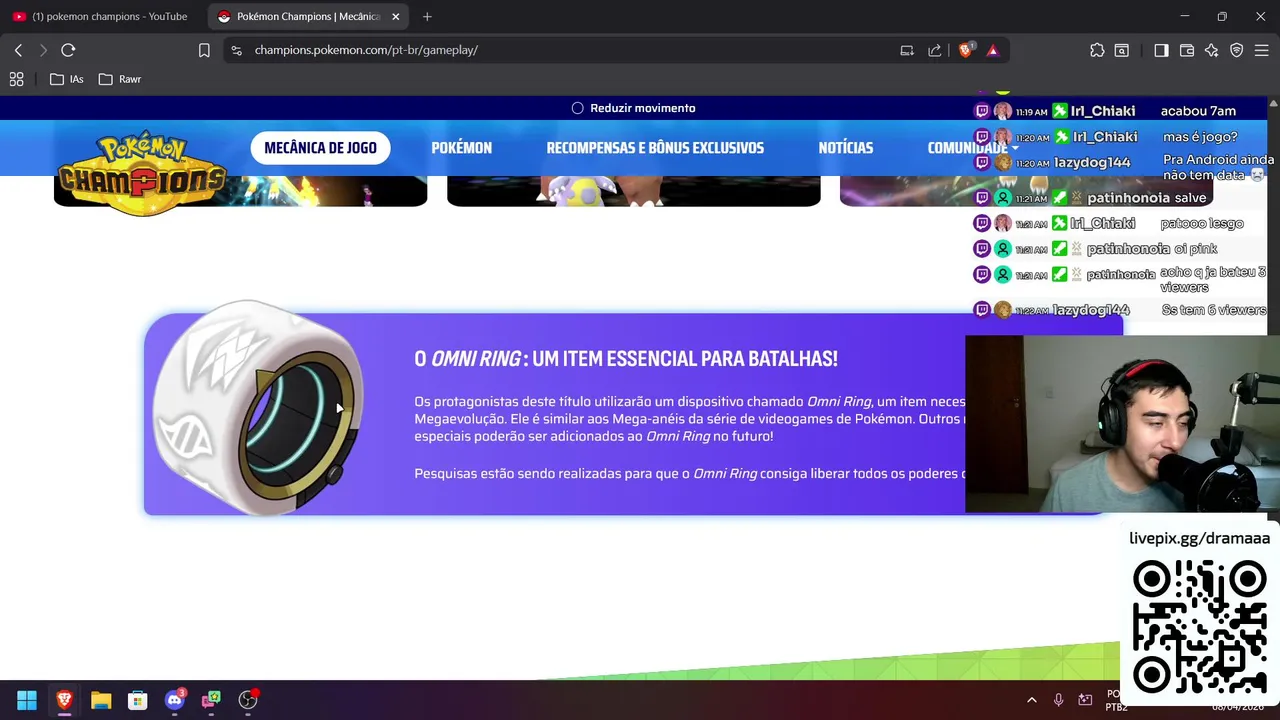Open File Explorer from taskbar

coord(101,700)
